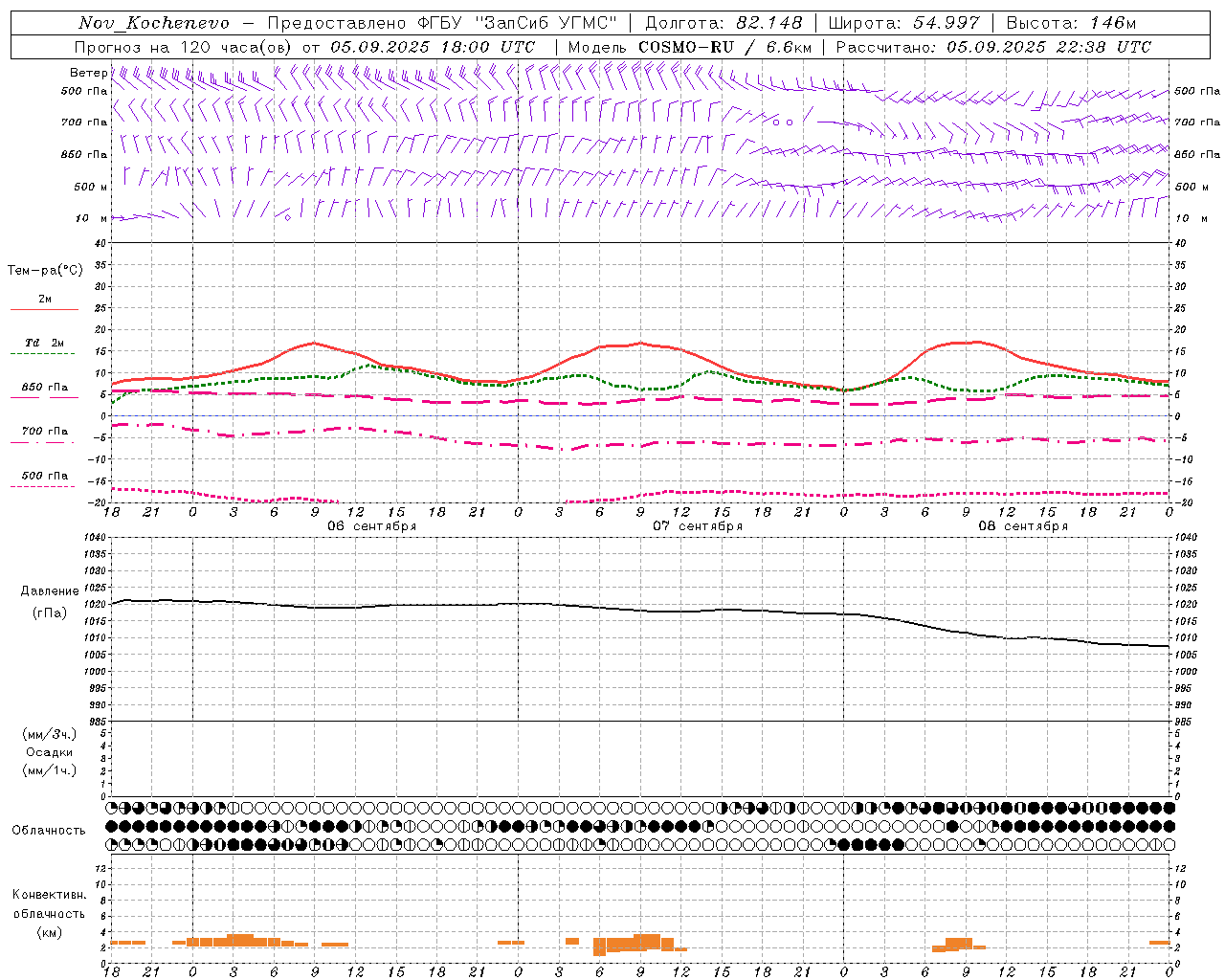Viewport: 1225px width, 980px height.
Task: Click the Облачность row label
Action: coord(49,830)
